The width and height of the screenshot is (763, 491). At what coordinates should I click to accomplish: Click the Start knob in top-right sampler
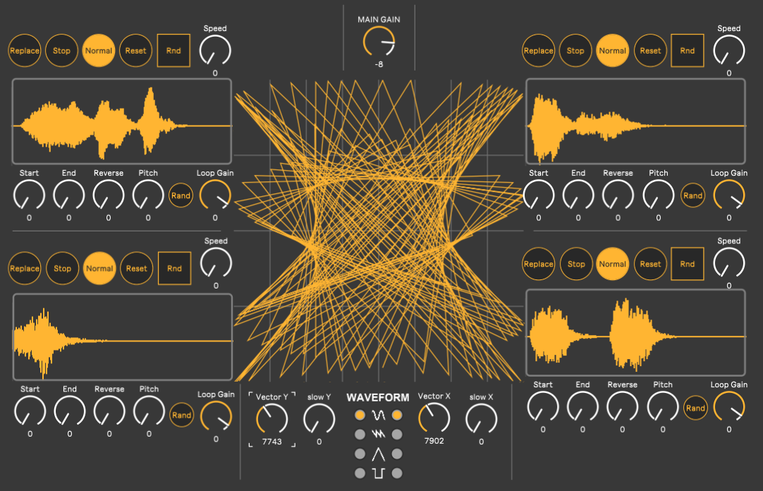coord(539,196)
